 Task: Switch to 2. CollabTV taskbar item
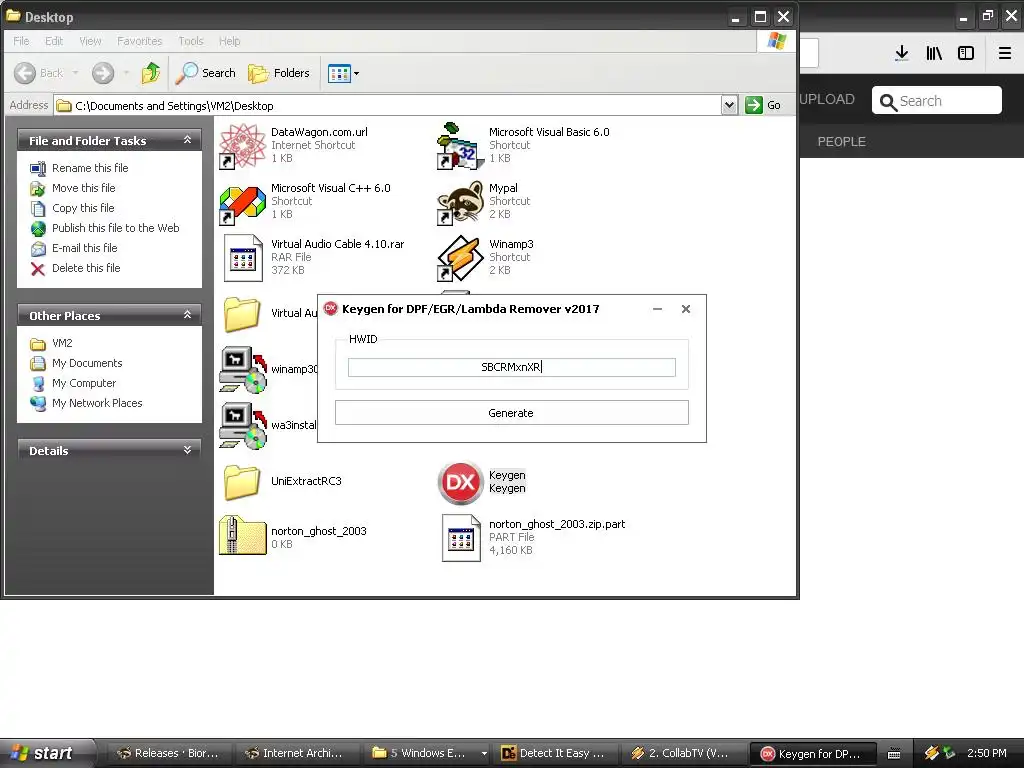coord(682,754)
